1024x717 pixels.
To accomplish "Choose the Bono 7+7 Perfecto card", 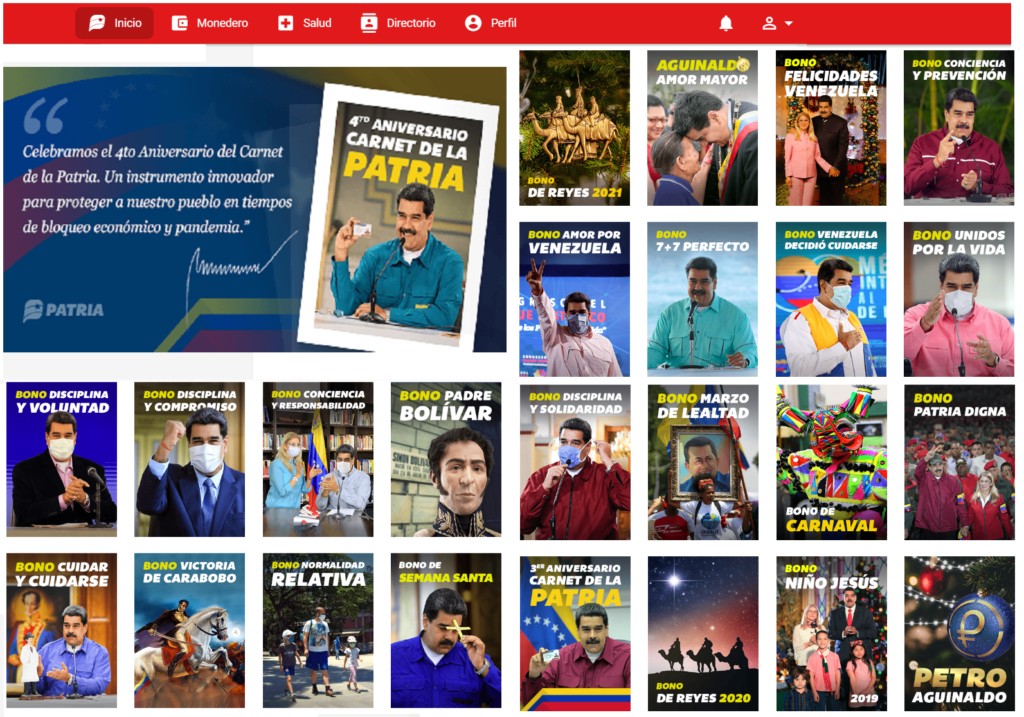I will (x=702, y=299).
